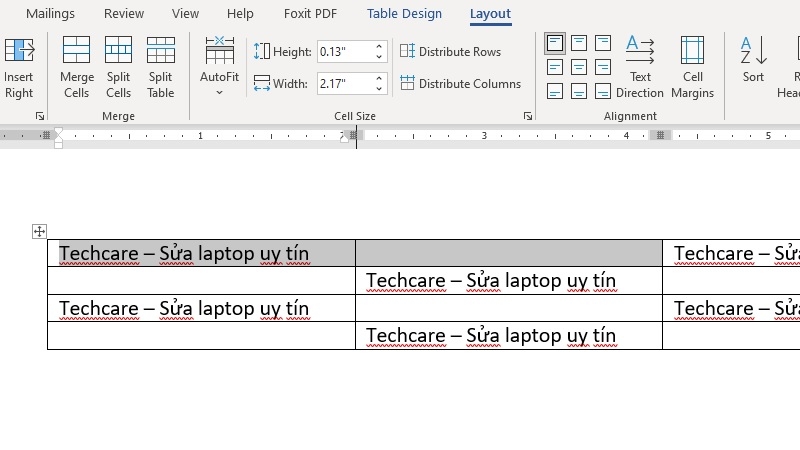Click Distribute Rows

pyautogui.click(x=451, y=52)
